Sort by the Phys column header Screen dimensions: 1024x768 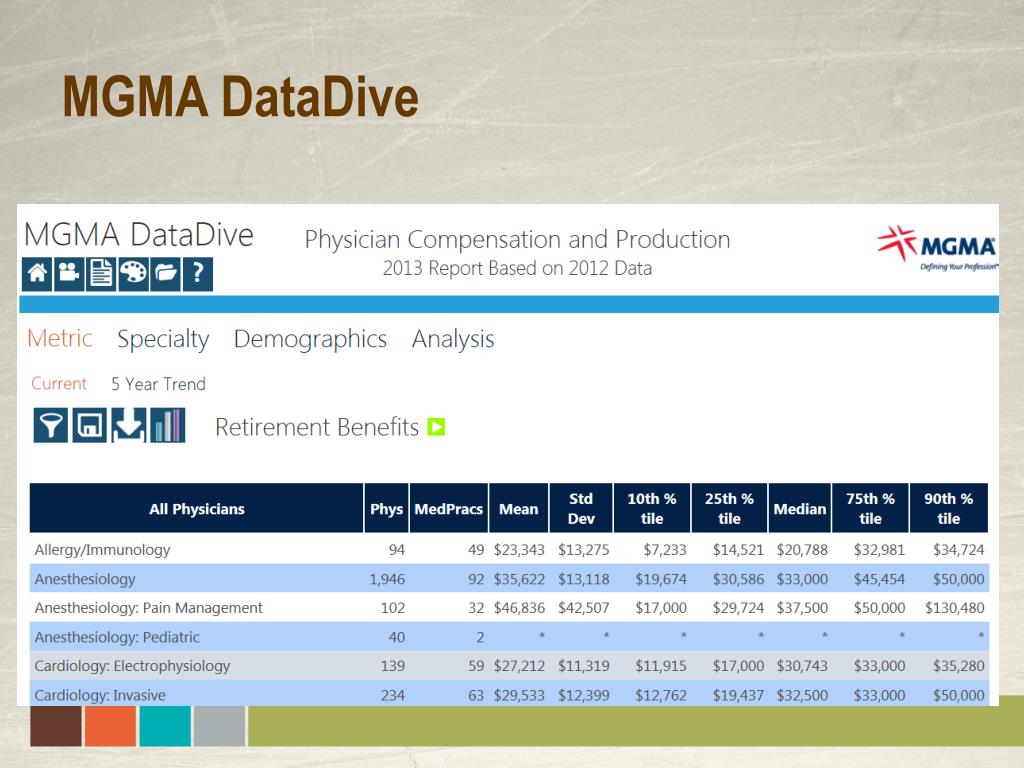386,508
